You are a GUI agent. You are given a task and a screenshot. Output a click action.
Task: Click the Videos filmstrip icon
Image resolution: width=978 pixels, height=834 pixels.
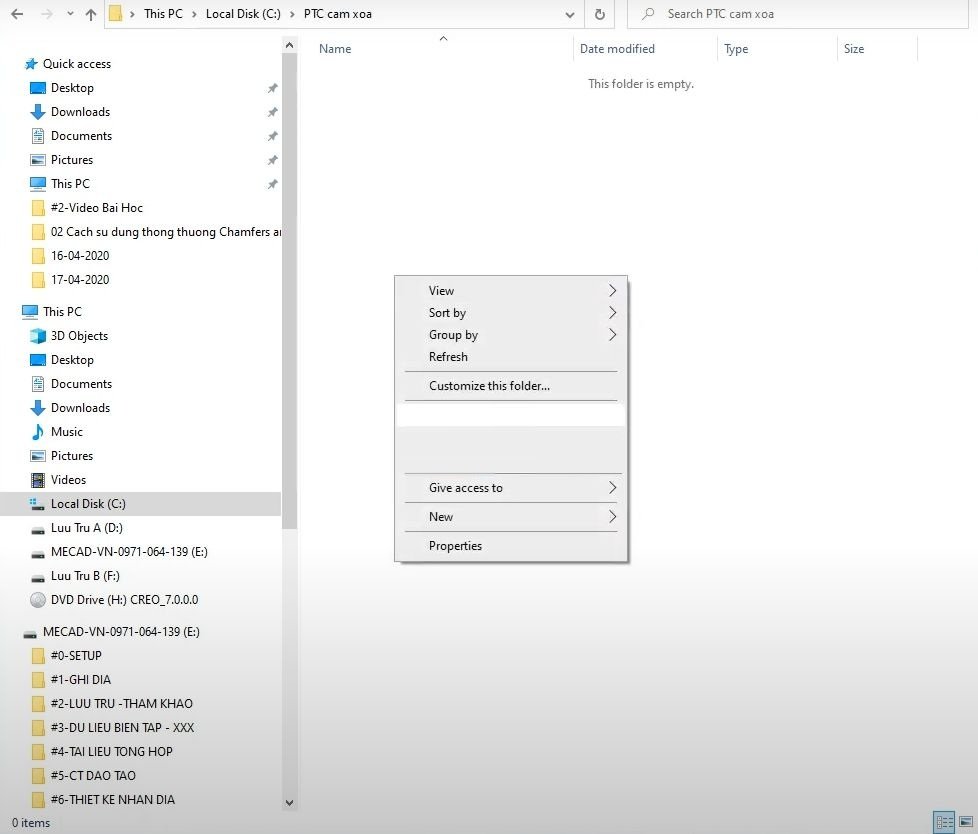[x=38, y=480]
